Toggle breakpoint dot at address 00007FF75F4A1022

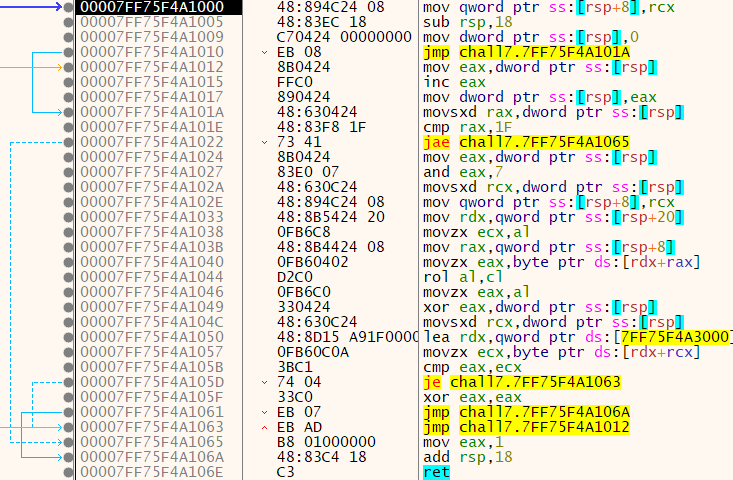[x=69, y=142]
